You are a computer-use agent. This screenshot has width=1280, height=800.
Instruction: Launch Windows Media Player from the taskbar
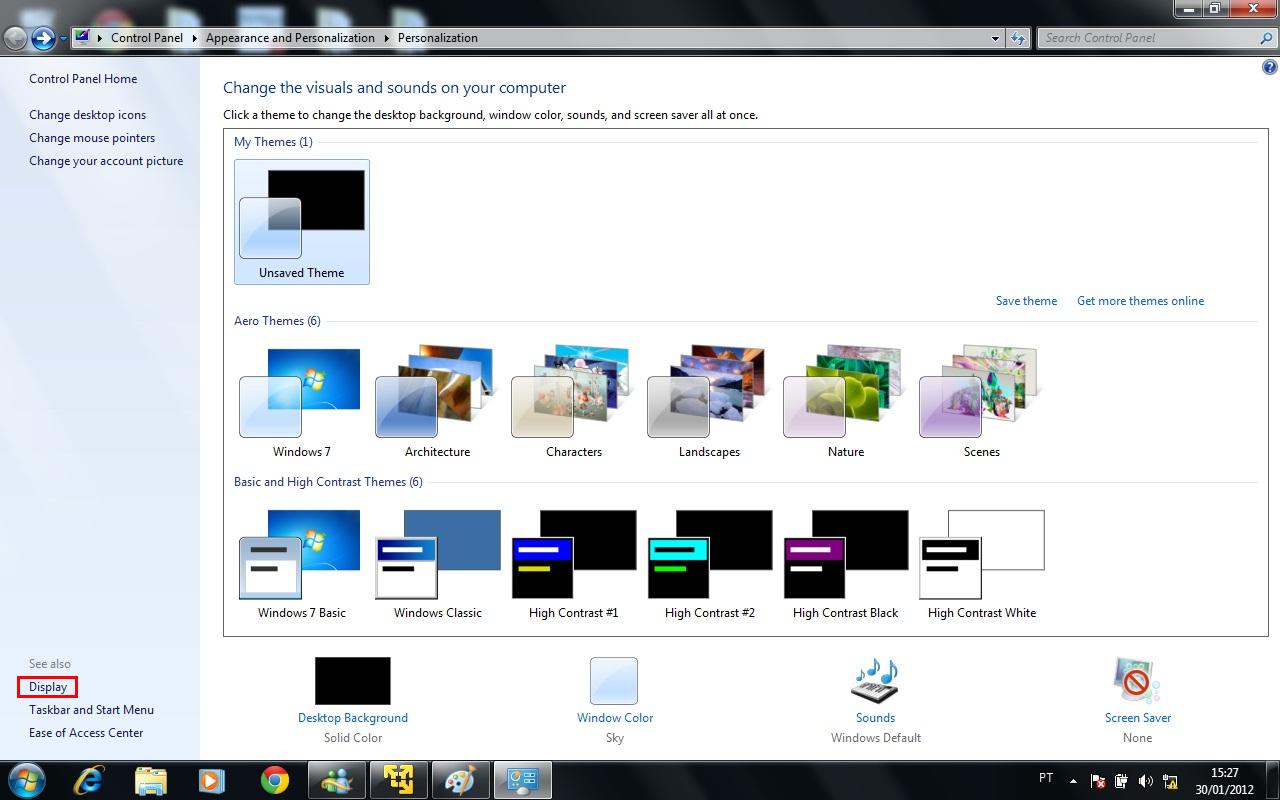click(x=211, y=780)
